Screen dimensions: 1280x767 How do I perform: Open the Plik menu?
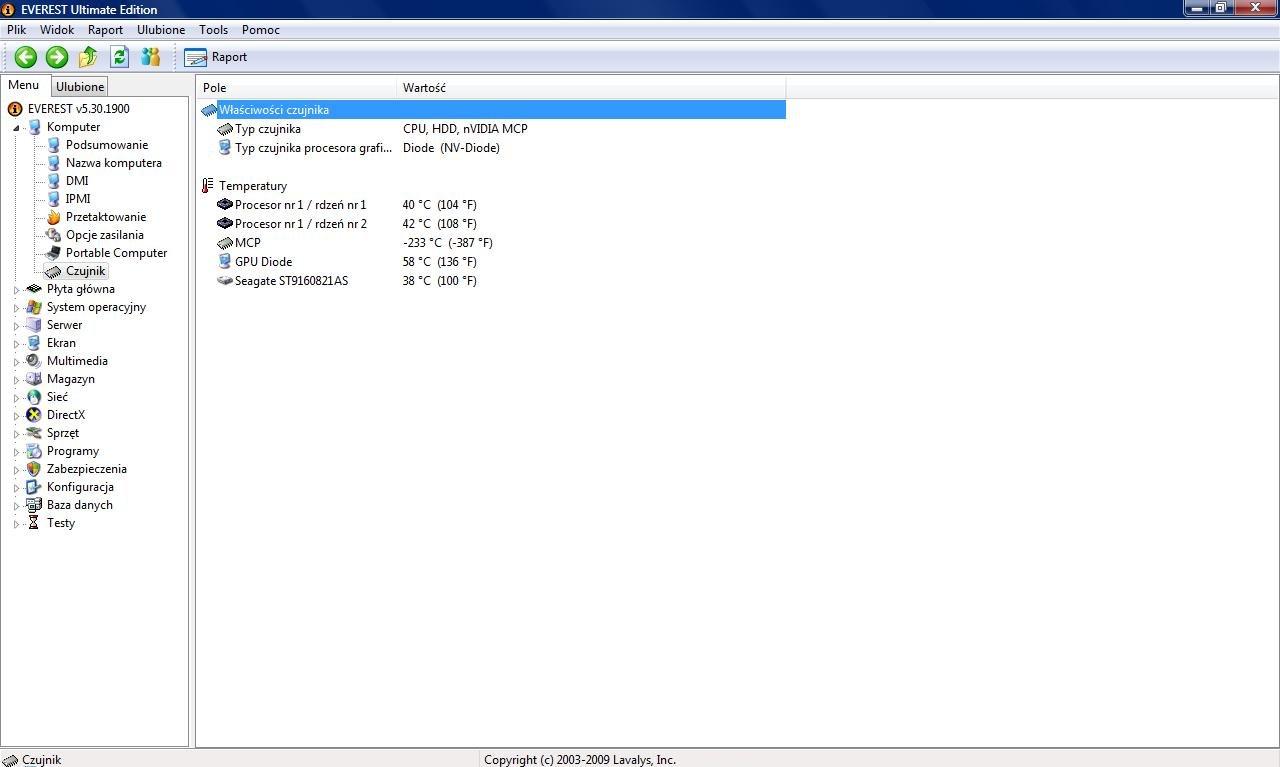click(x=16, y=30)
